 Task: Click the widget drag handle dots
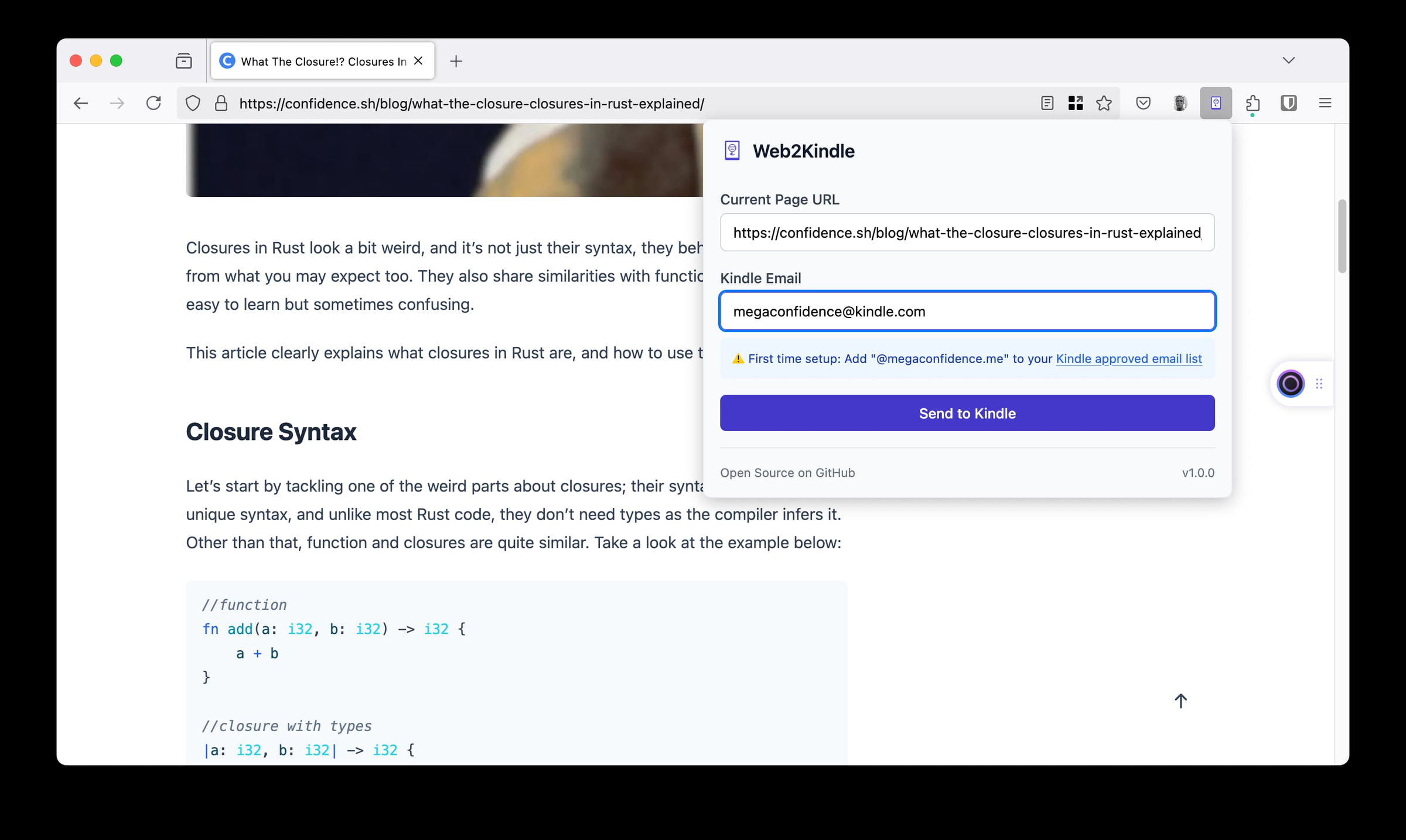coord(1319,384)
